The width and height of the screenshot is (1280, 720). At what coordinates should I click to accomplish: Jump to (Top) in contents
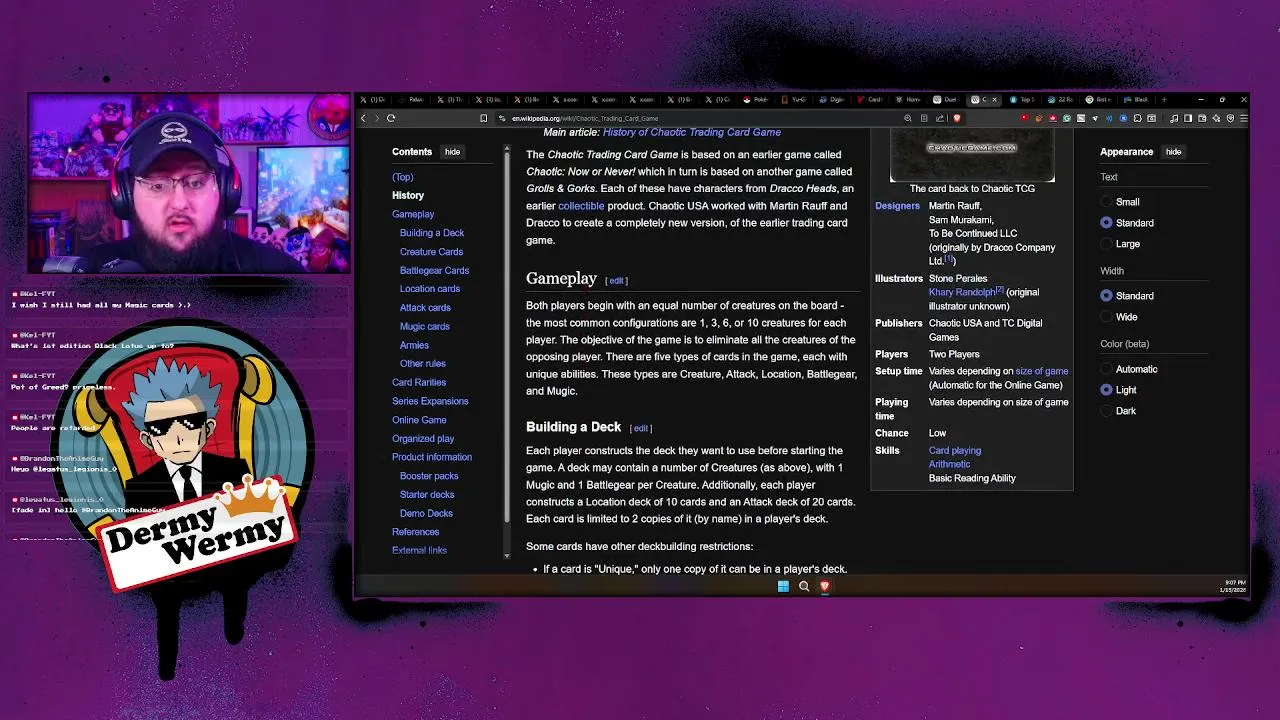[x=403, y=177]
